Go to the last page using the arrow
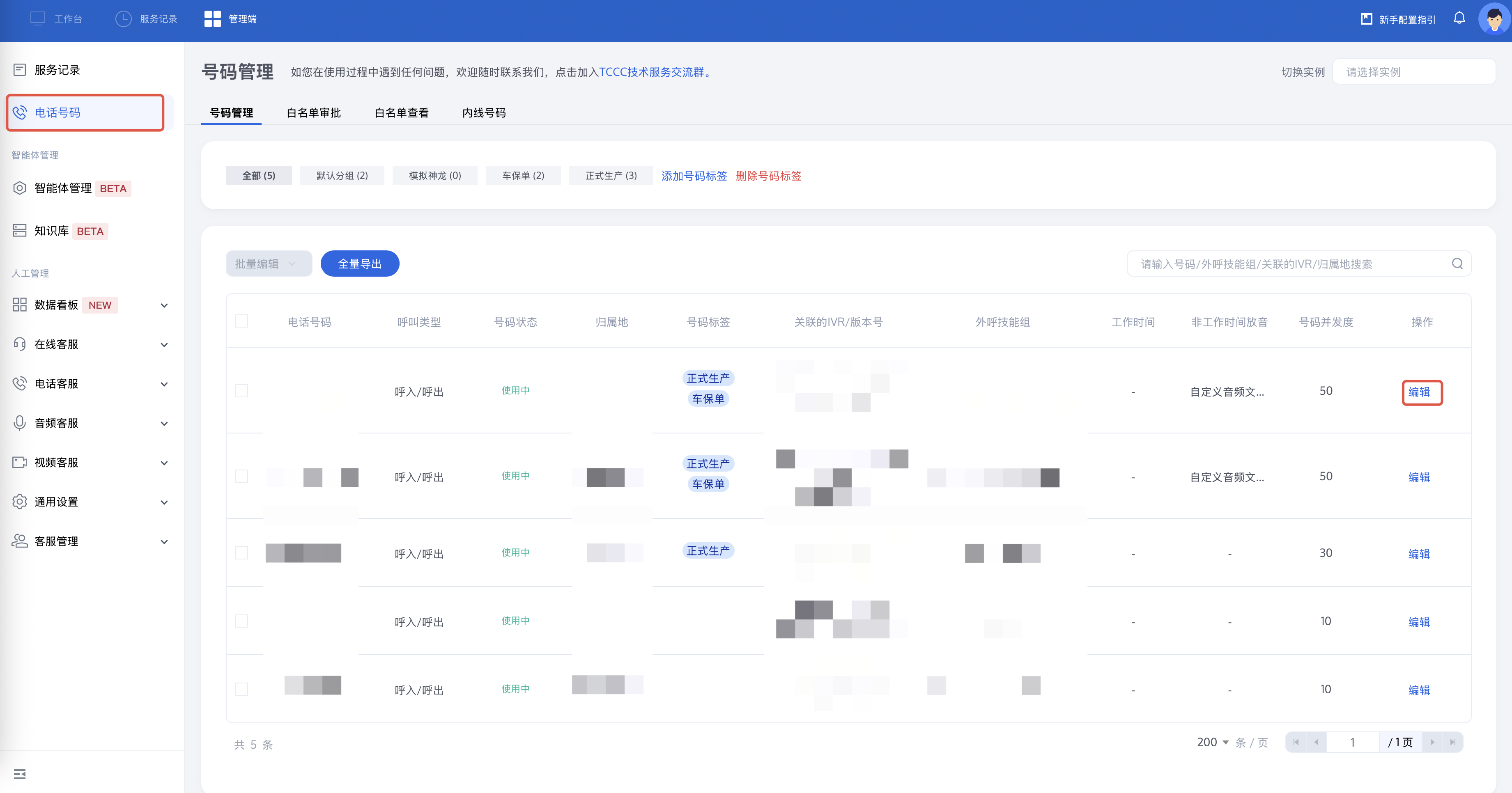This screenshot has height=793, width=1512. click(x=1452, y=742)
